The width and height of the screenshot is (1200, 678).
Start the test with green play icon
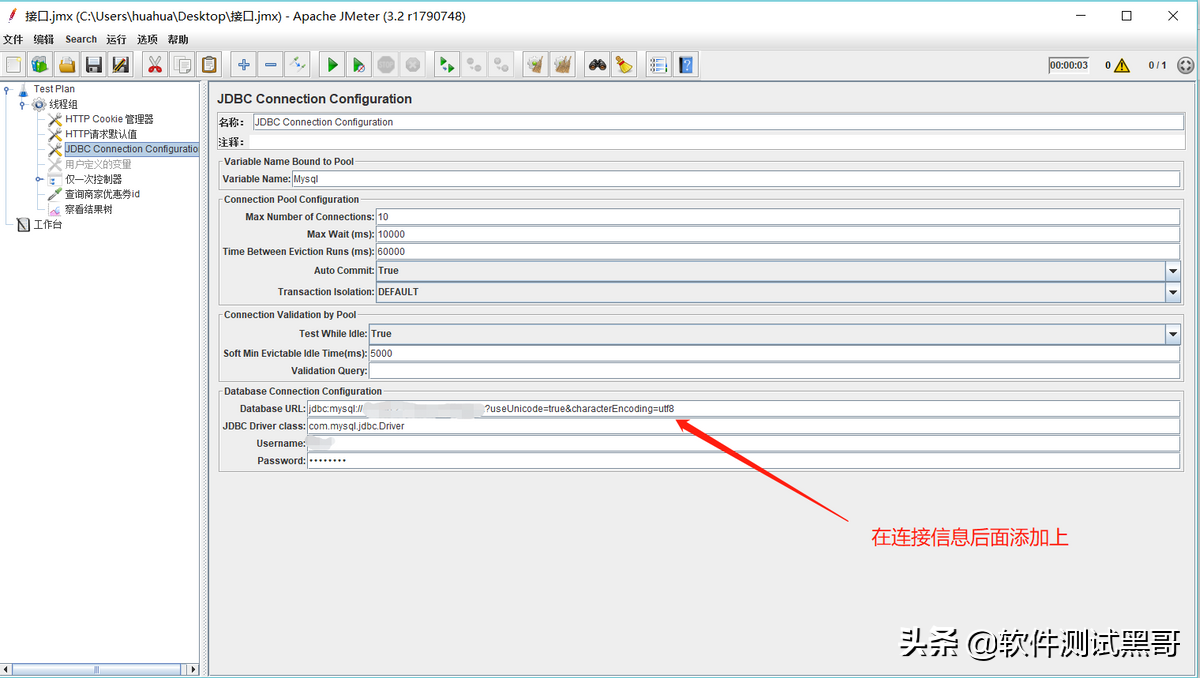[x=331, y=65]
